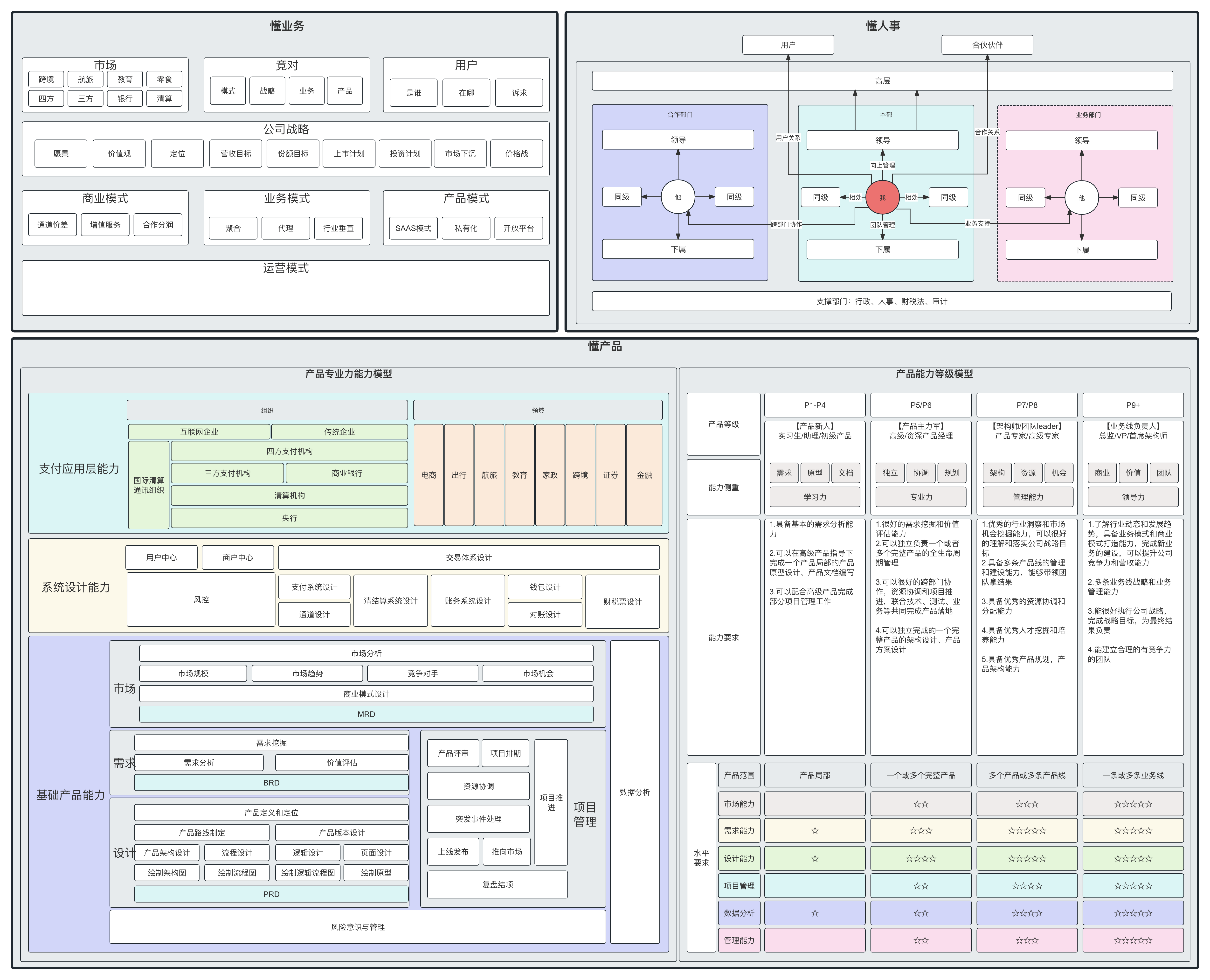Click the 用户 box above 高层

[x=788, y=45]
